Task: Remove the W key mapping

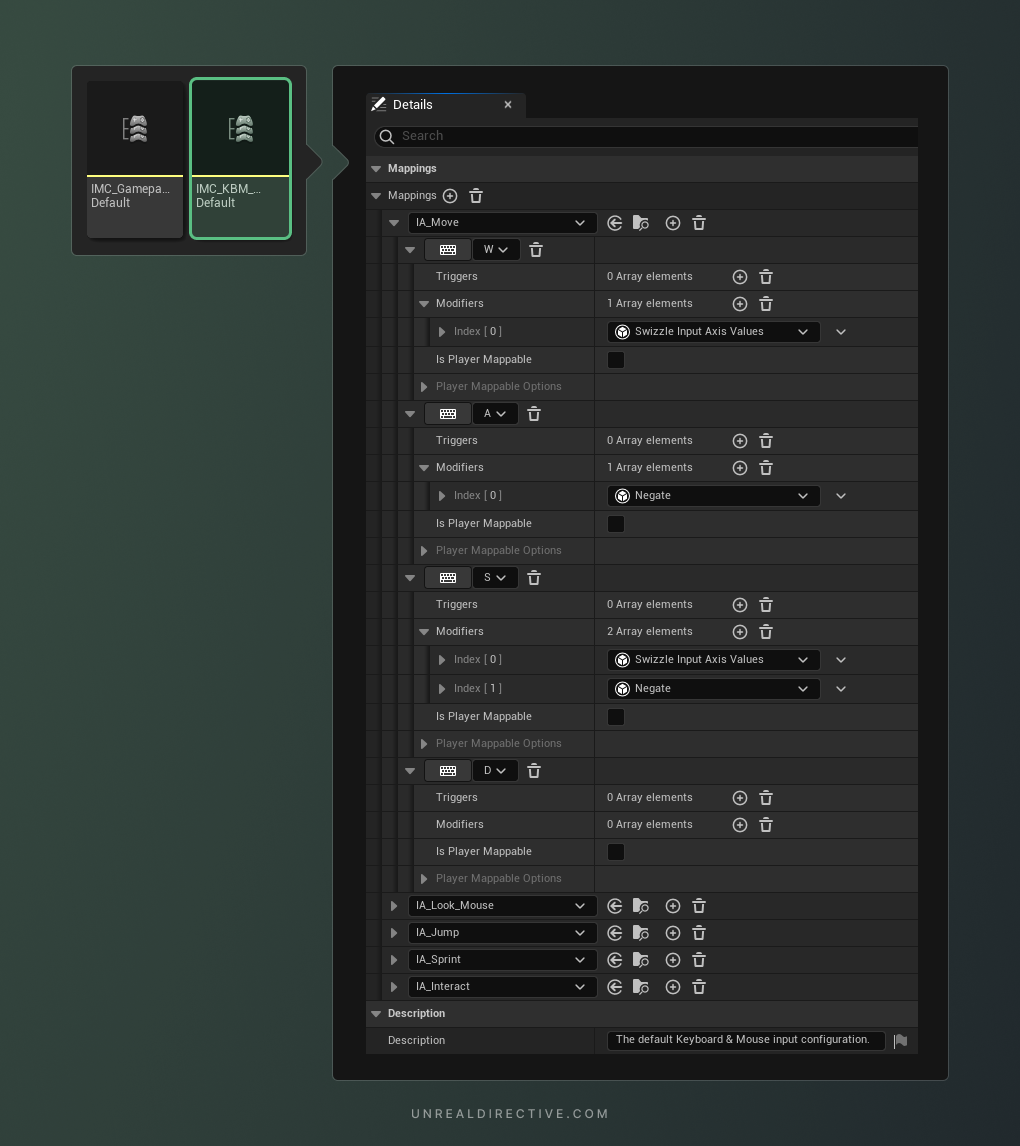Action: point(536,250)
